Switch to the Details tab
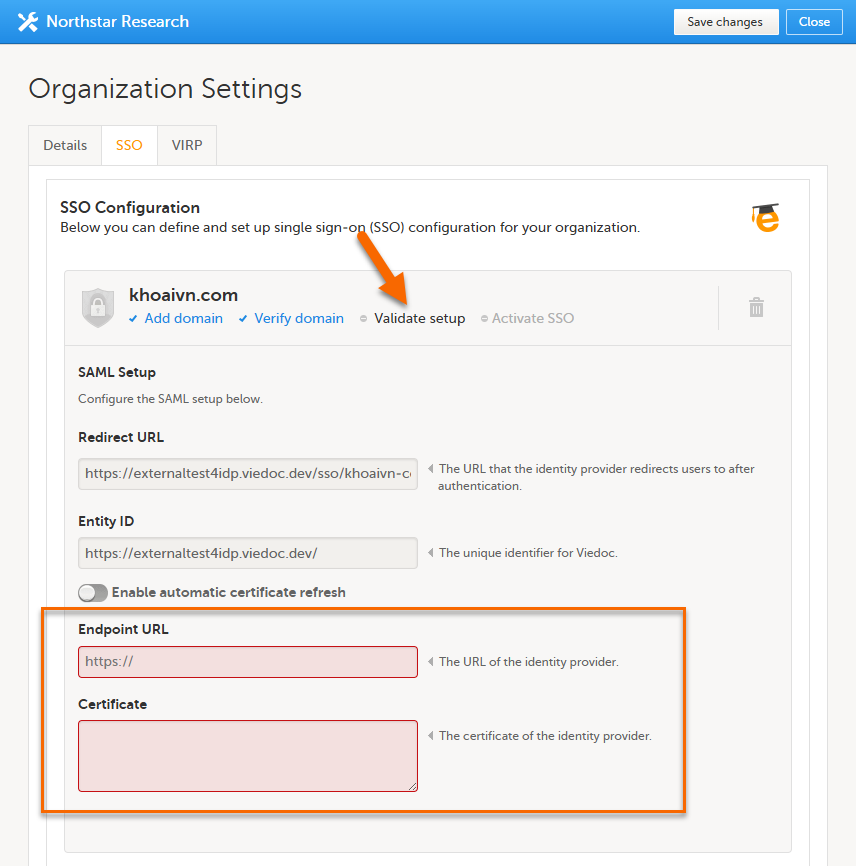Screen dimensions: 856x866 (65, 145)
